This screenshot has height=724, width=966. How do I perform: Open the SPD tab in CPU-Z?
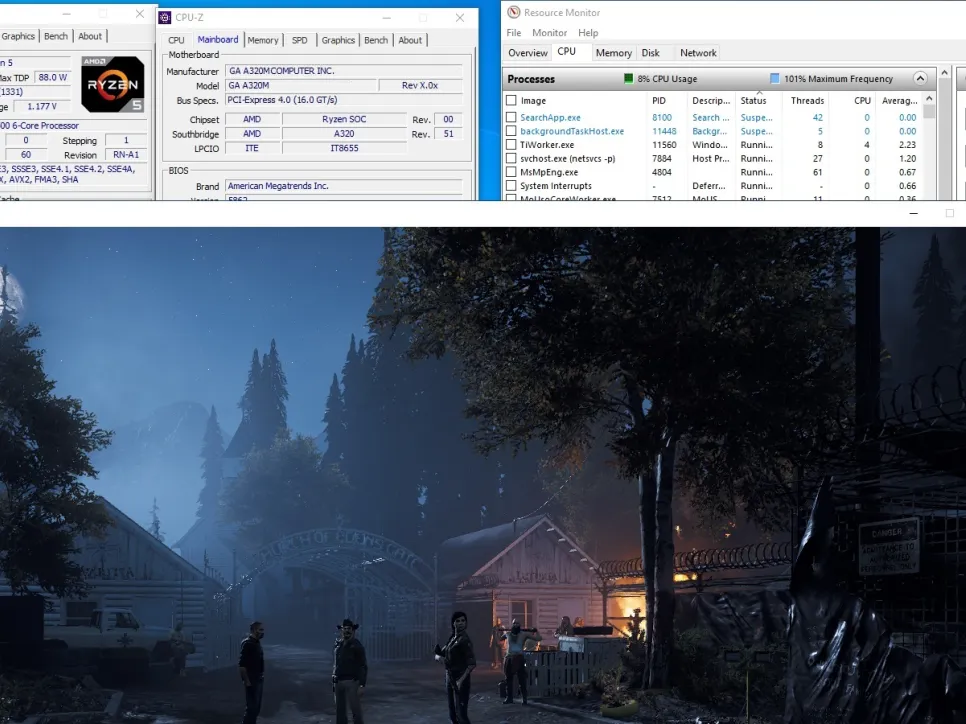pyautogui.click(x=299, y=40)
